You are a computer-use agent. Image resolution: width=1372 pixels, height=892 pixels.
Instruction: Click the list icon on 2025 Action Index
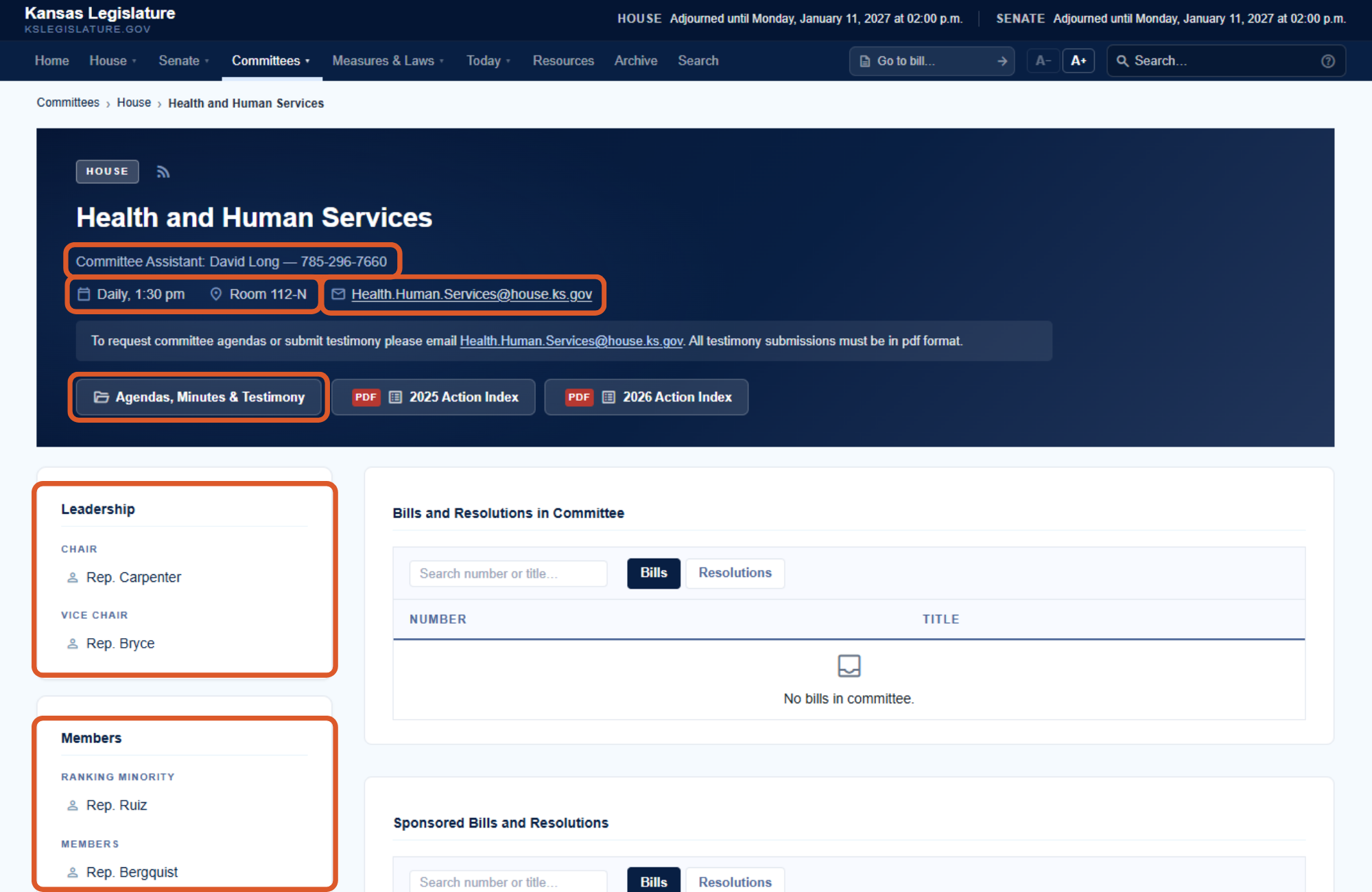pyautogui.click(x=395, y=397)
